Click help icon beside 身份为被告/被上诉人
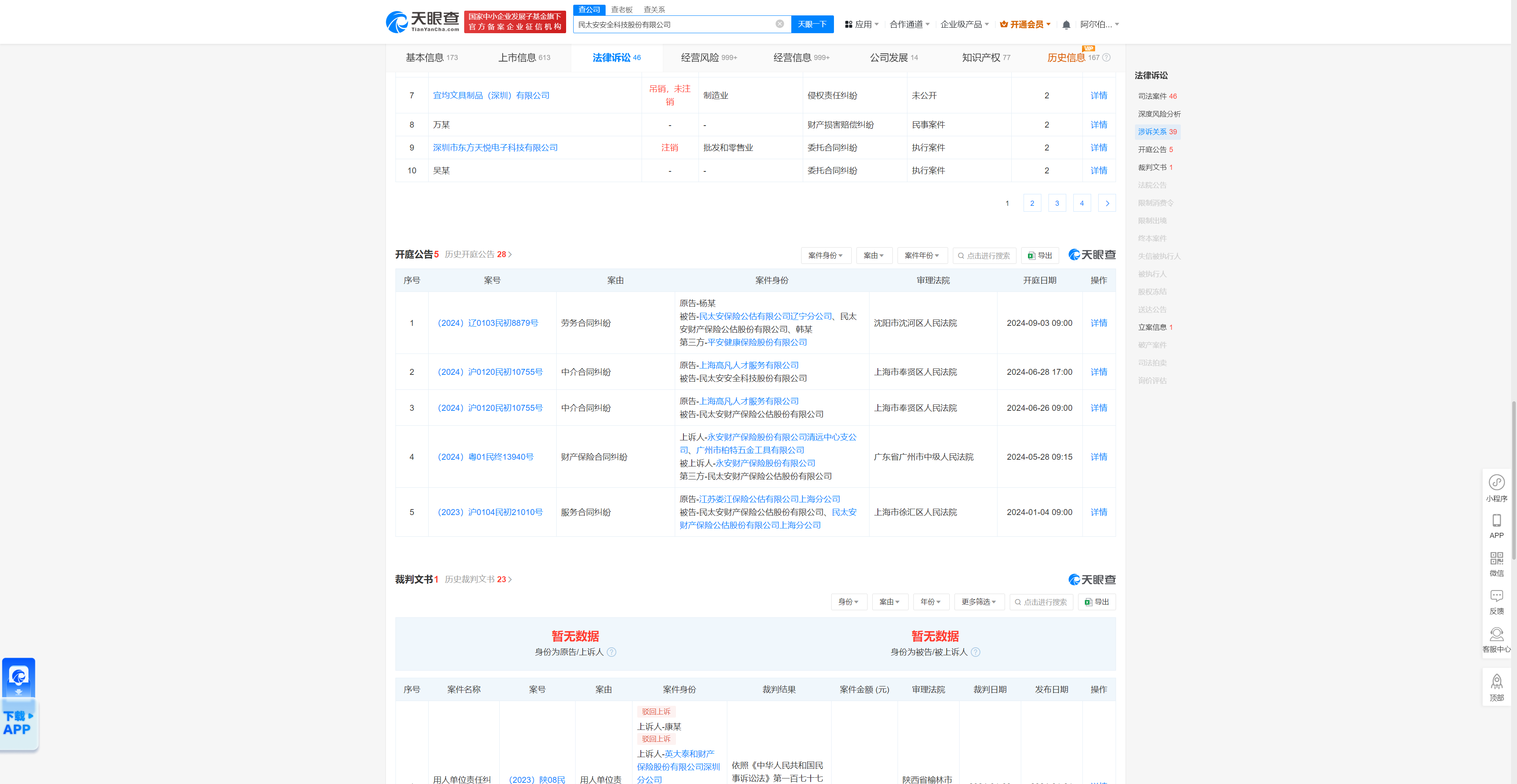1517x784 pixels. 975,652
